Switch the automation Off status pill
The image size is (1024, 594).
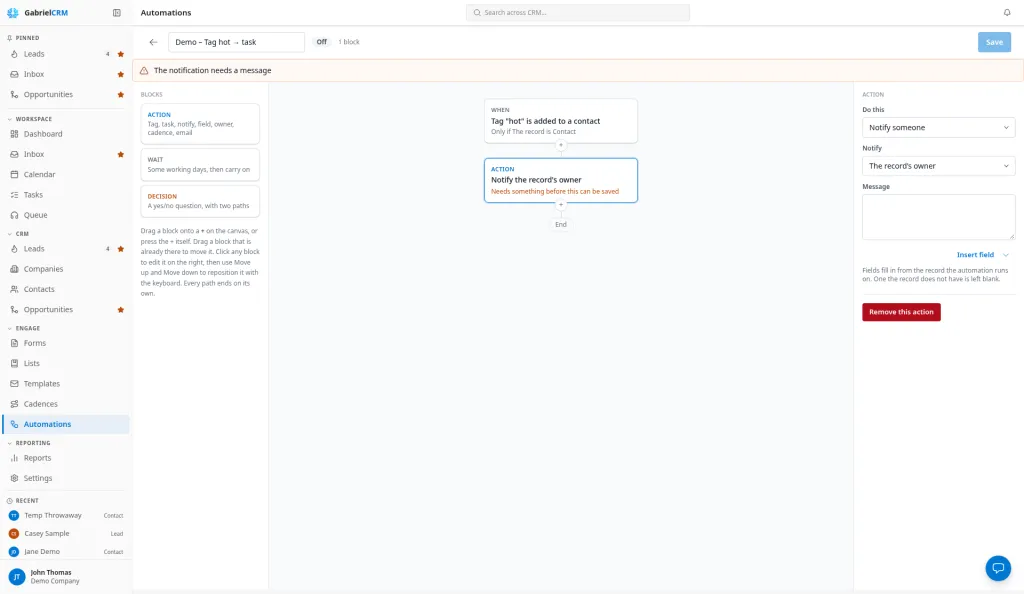pos(321,42)
